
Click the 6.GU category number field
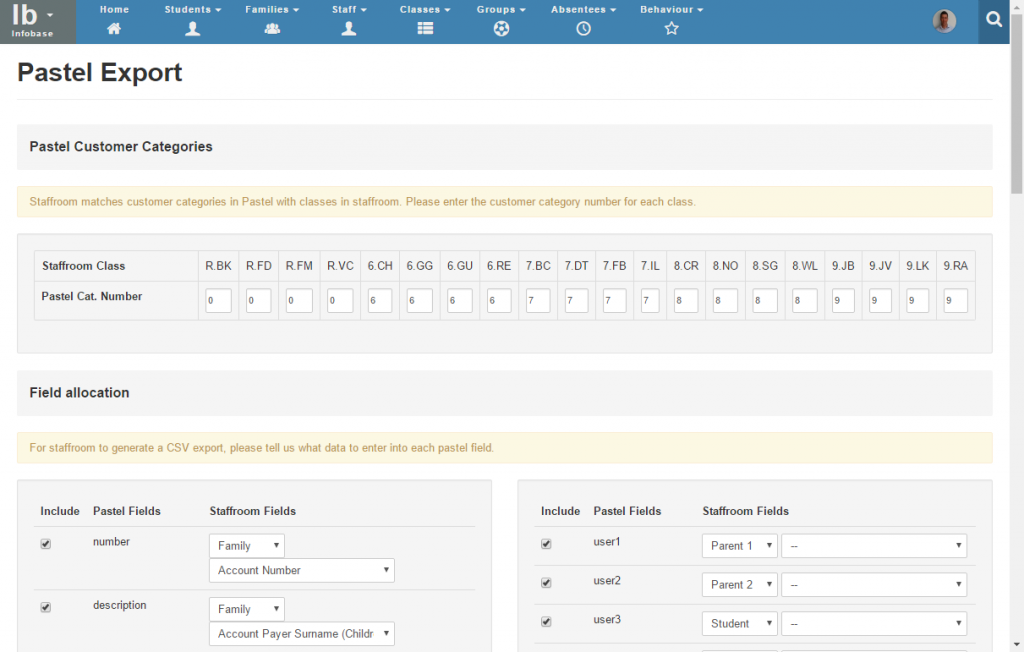460,301
